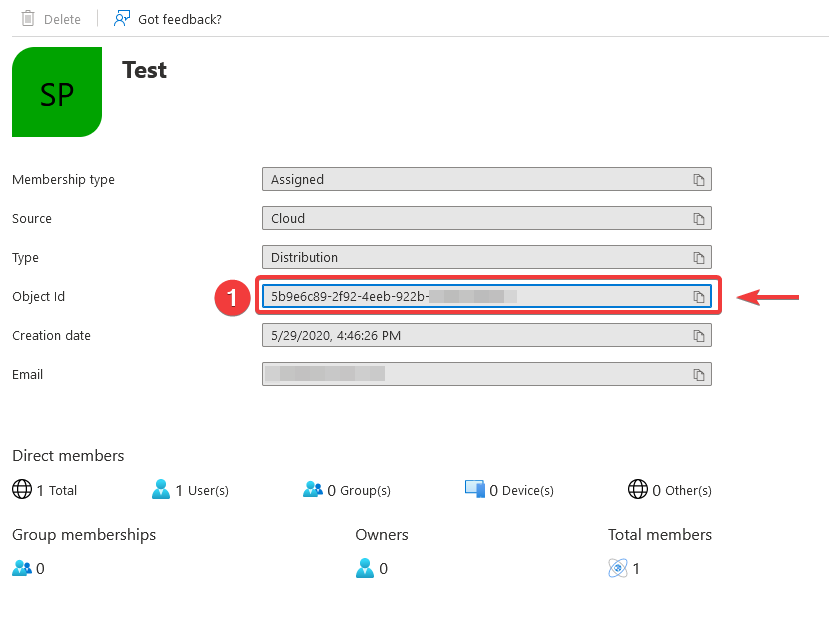
Task: Copy the Source field value
Action: pyautogui.click(x=699, y=219)
